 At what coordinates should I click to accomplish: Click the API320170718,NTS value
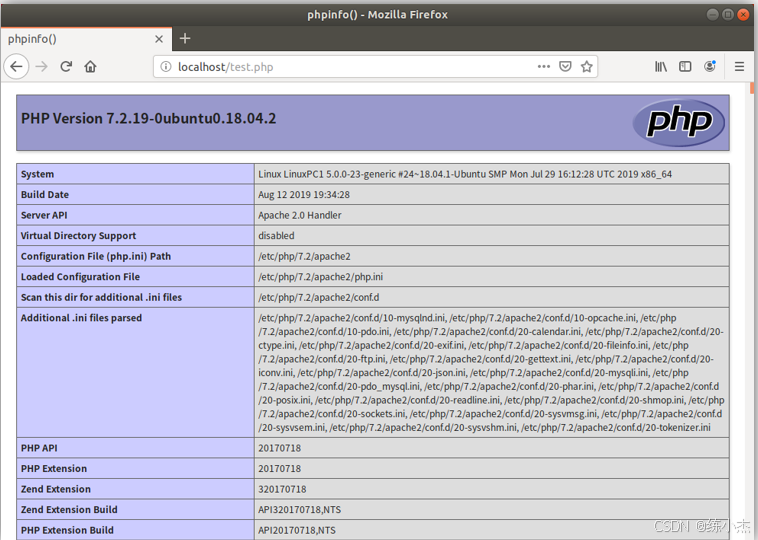click(299, 510)
